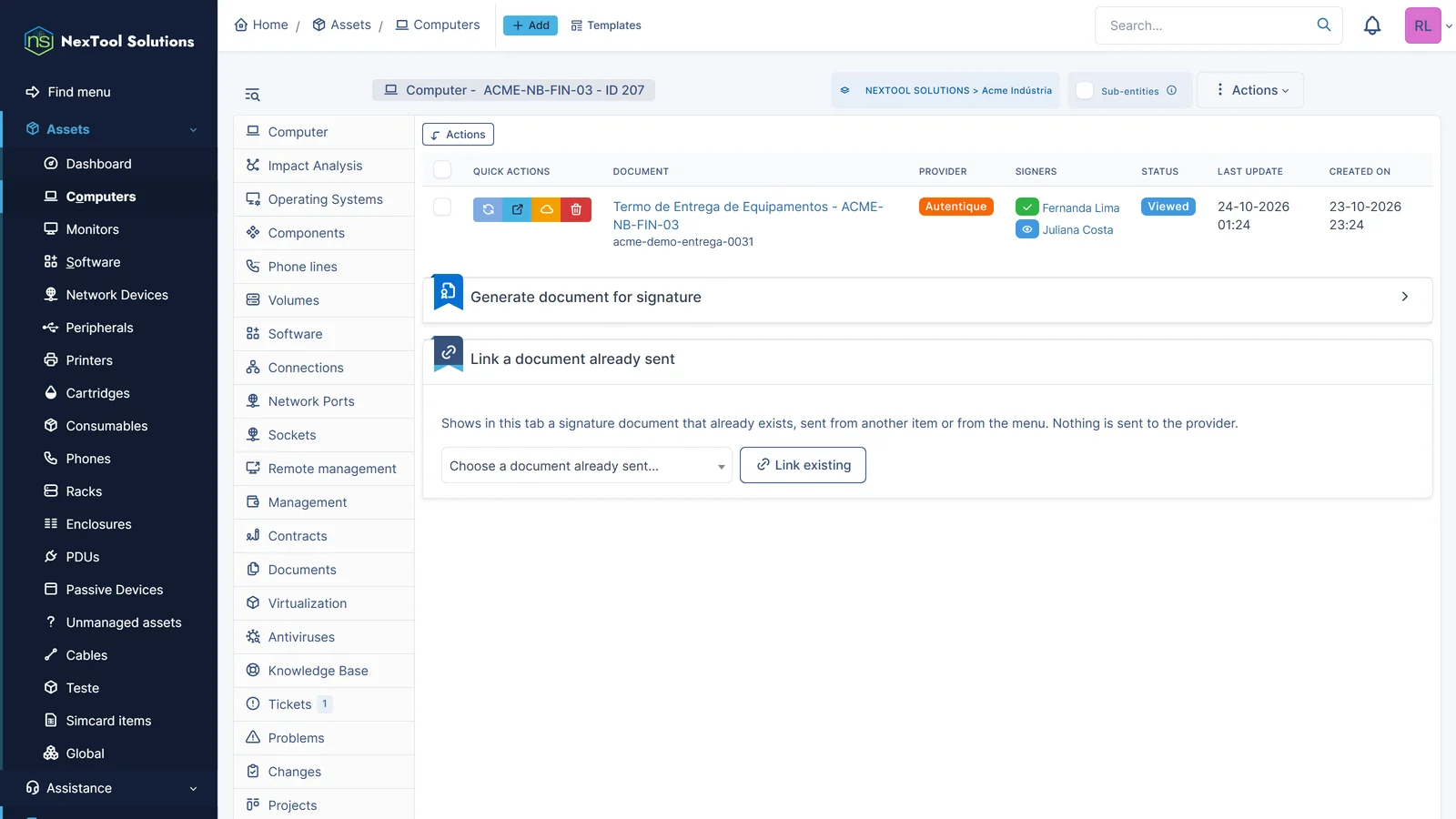
Task: Click the Link a document chain icon
Action: [448, 354]
